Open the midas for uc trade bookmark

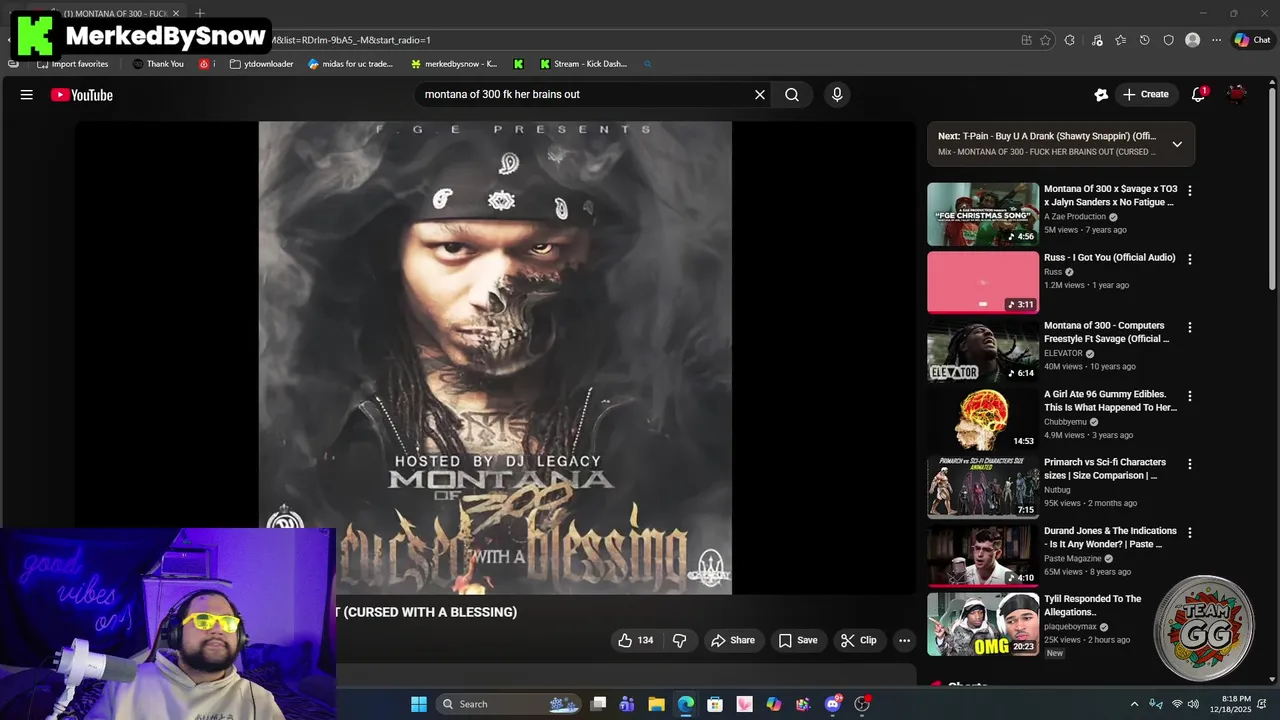point(351,64)
